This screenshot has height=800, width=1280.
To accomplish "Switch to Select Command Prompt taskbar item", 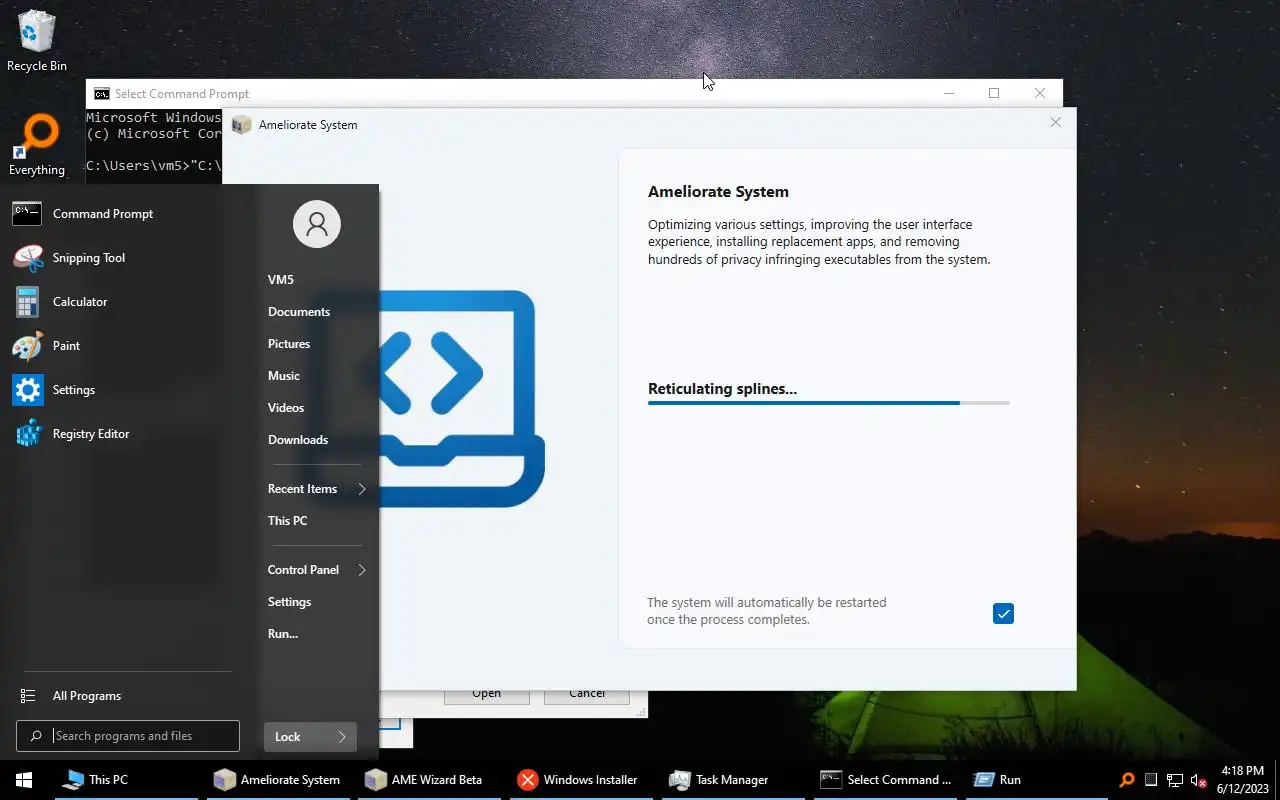I will [886, 780].
